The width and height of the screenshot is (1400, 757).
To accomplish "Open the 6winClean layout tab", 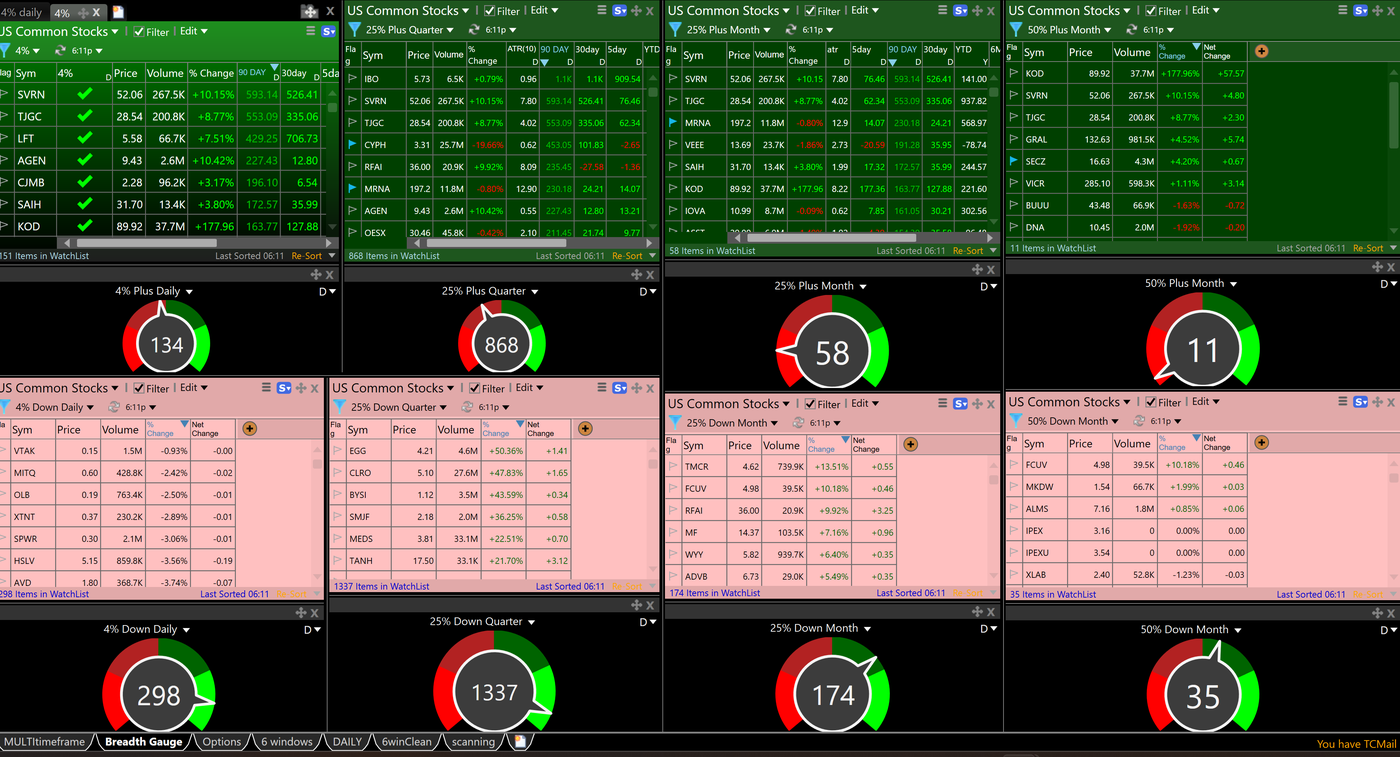I will point(407,742).
